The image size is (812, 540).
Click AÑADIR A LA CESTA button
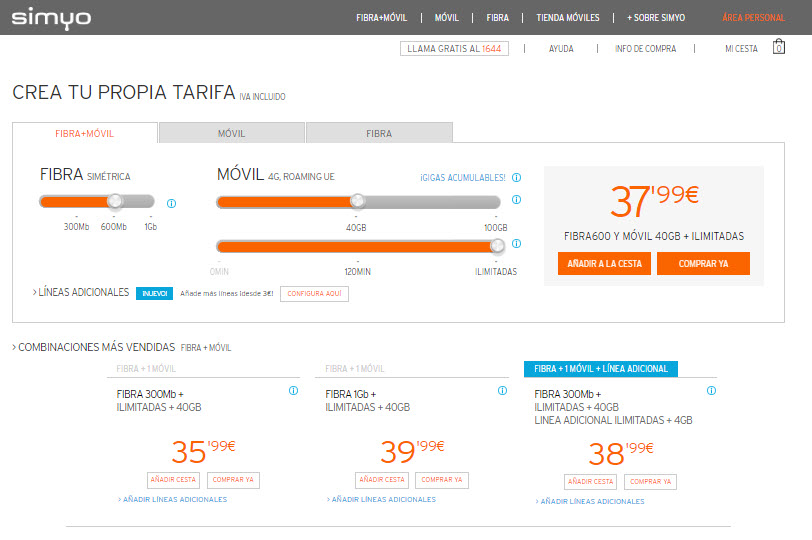tap(604, 264)
